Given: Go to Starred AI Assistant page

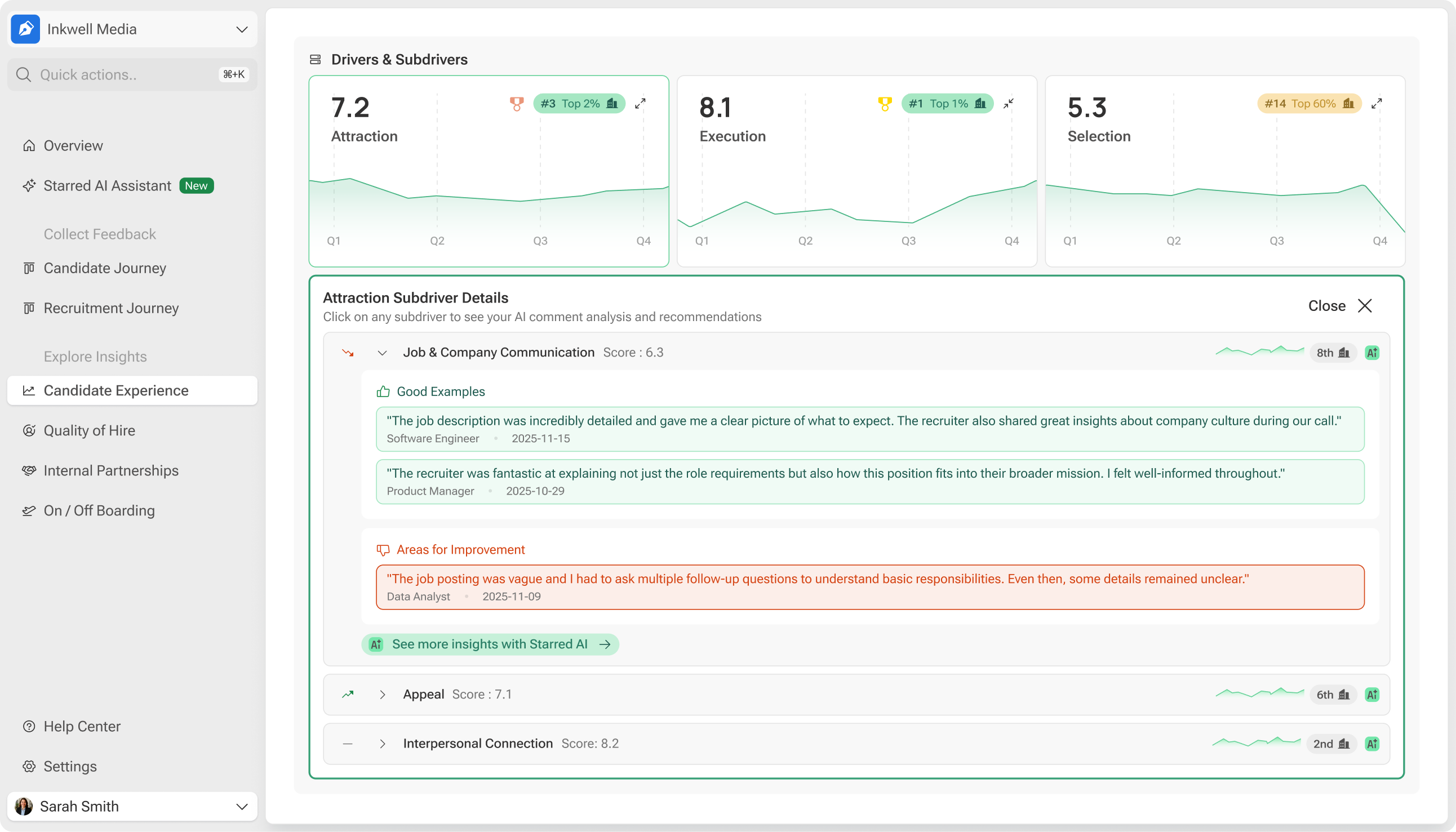Looking at the screenshot, I should (107, 186).
